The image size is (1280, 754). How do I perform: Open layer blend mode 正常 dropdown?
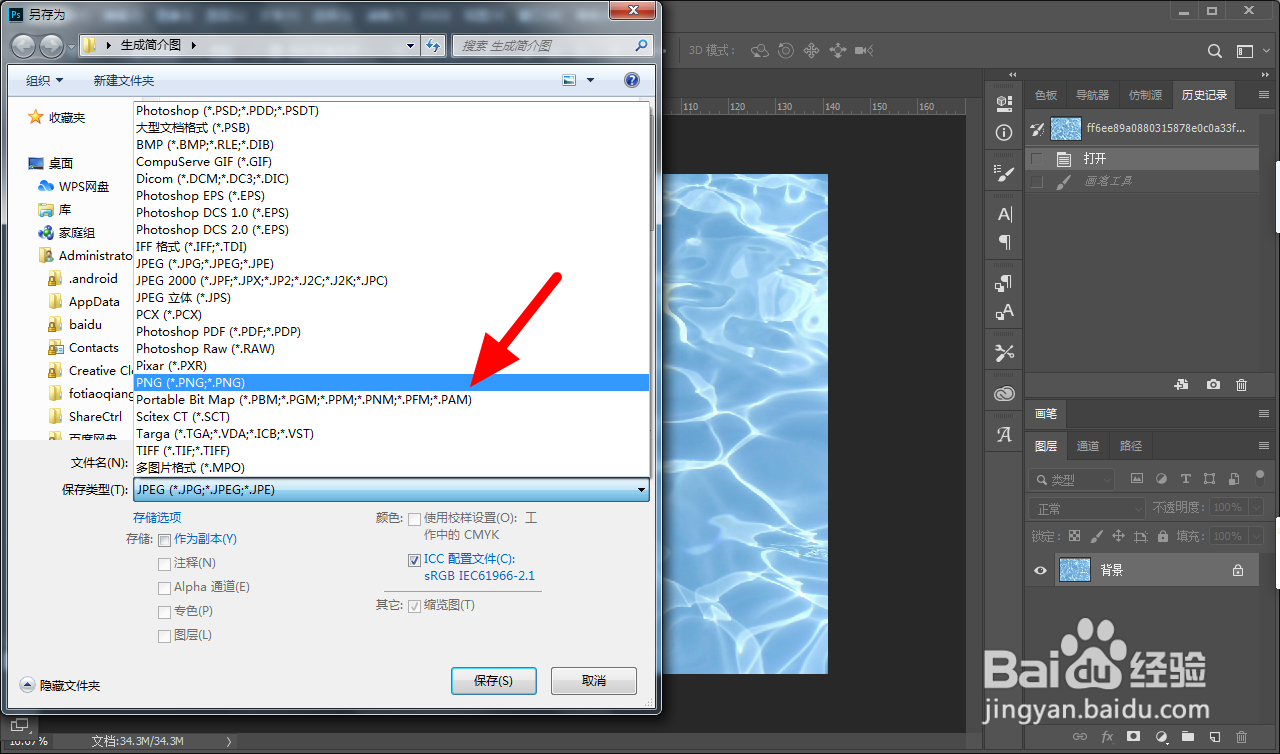tap(1088, 508)
